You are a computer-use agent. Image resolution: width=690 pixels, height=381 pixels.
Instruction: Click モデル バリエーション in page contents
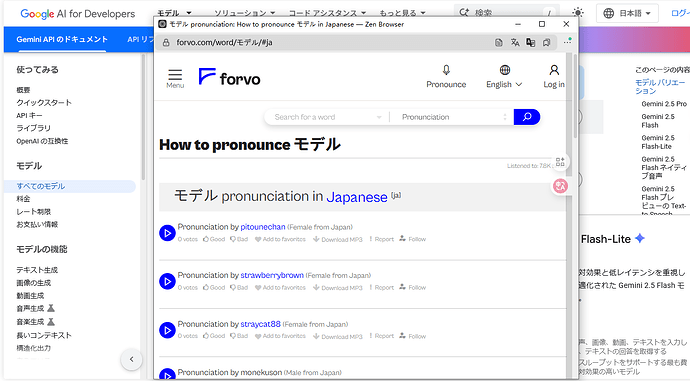pos(660,87)
